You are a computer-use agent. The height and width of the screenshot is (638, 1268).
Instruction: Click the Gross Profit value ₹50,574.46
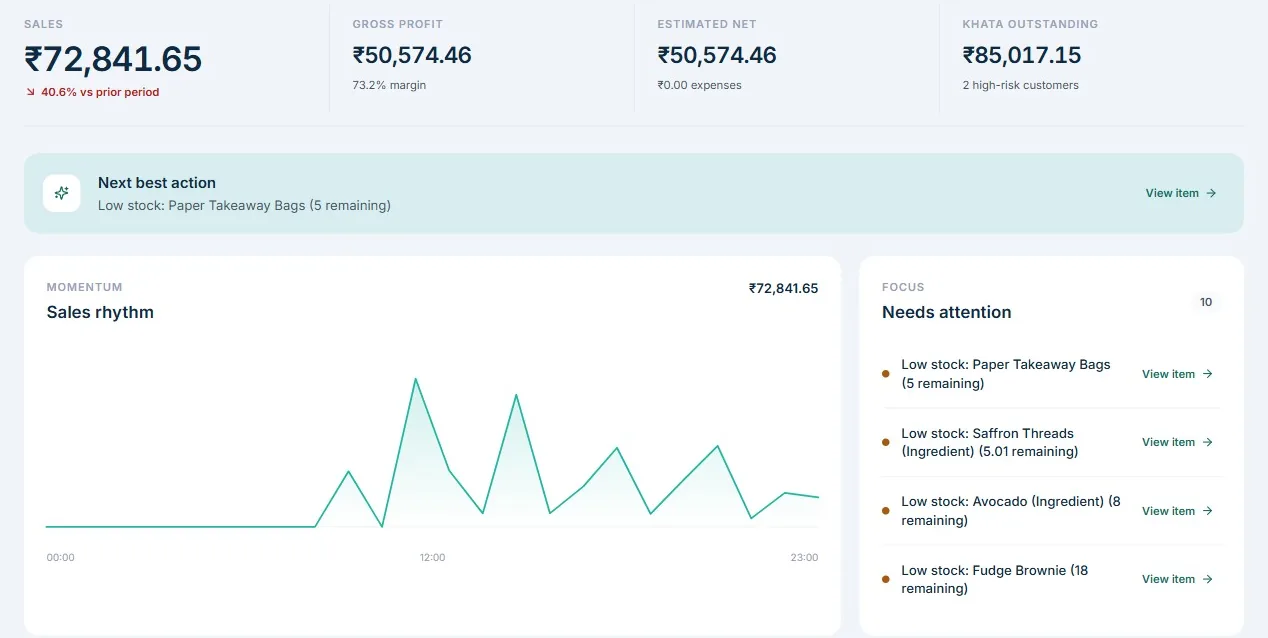click(x=412, y=56)
